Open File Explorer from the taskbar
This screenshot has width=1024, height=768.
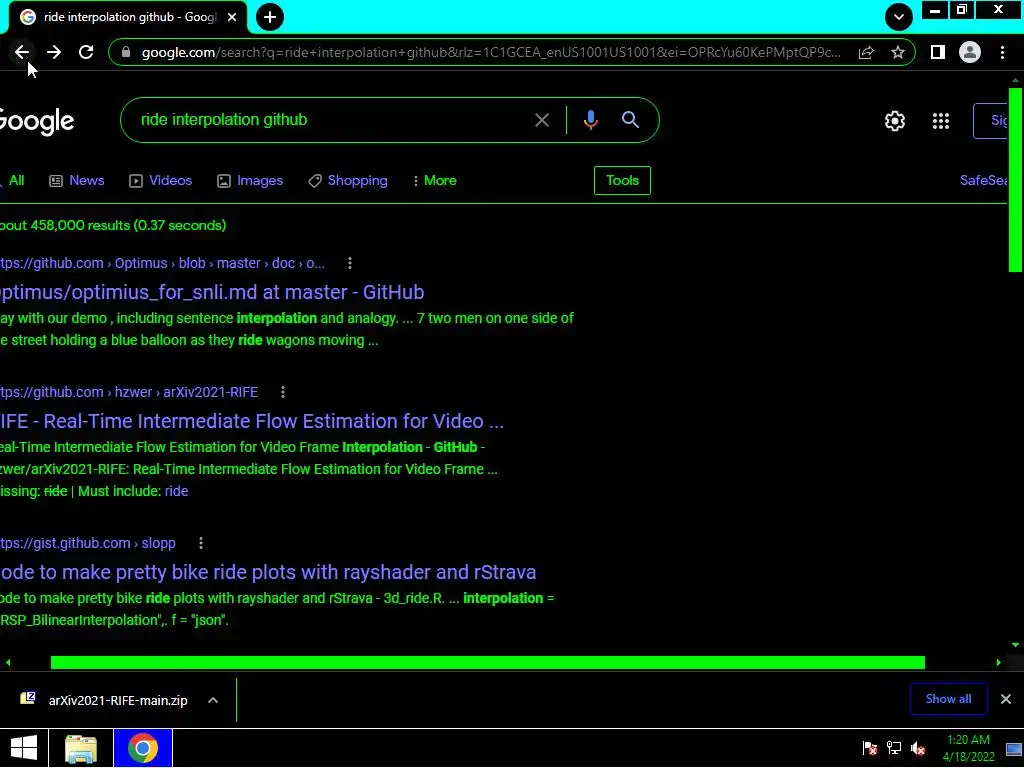81,748
